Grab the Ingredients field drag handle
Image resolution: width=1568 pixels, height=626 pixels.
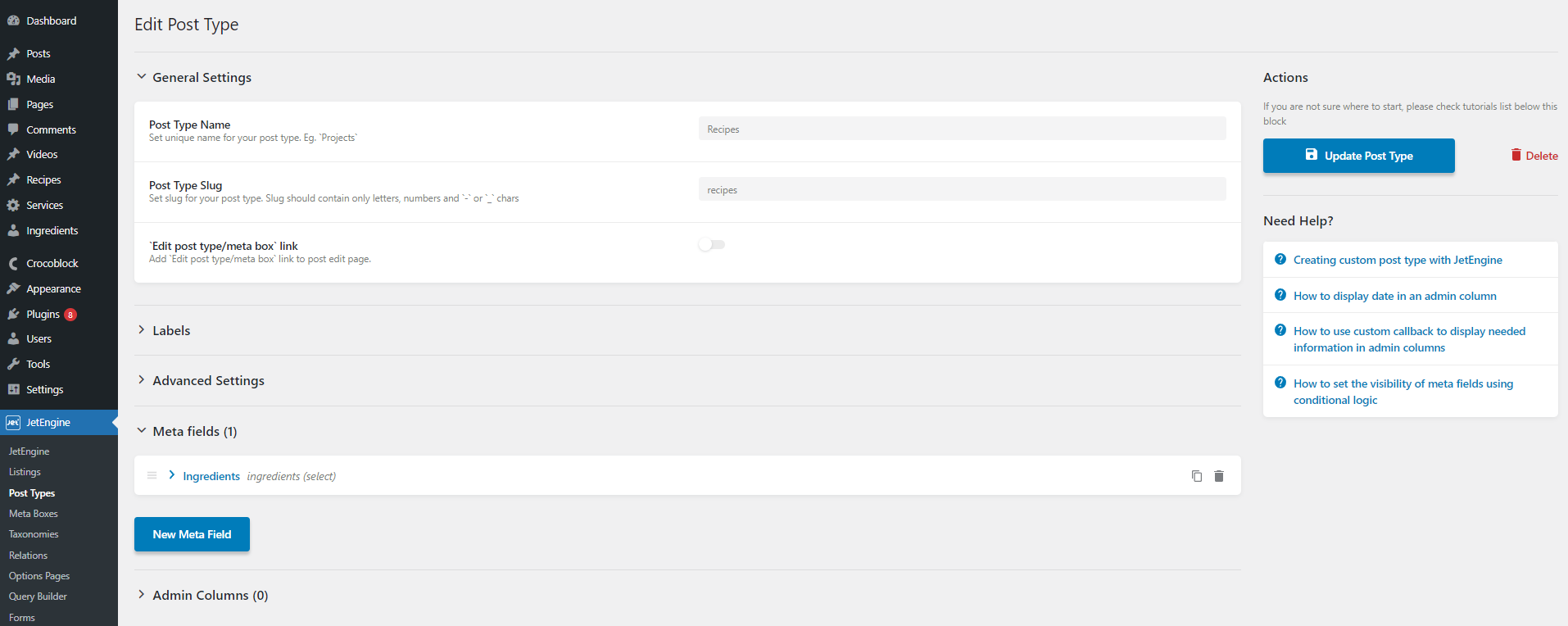(152, 475)
